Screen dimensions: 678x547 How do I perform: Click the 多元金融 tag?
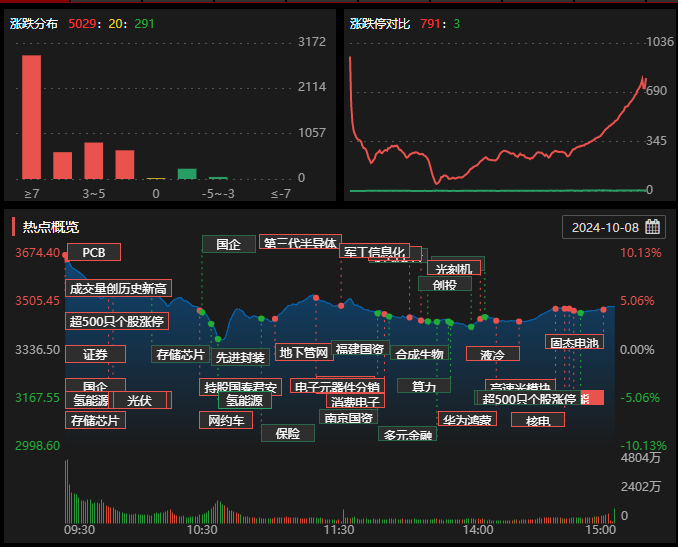pyautogui.click(x=407, y=434)
